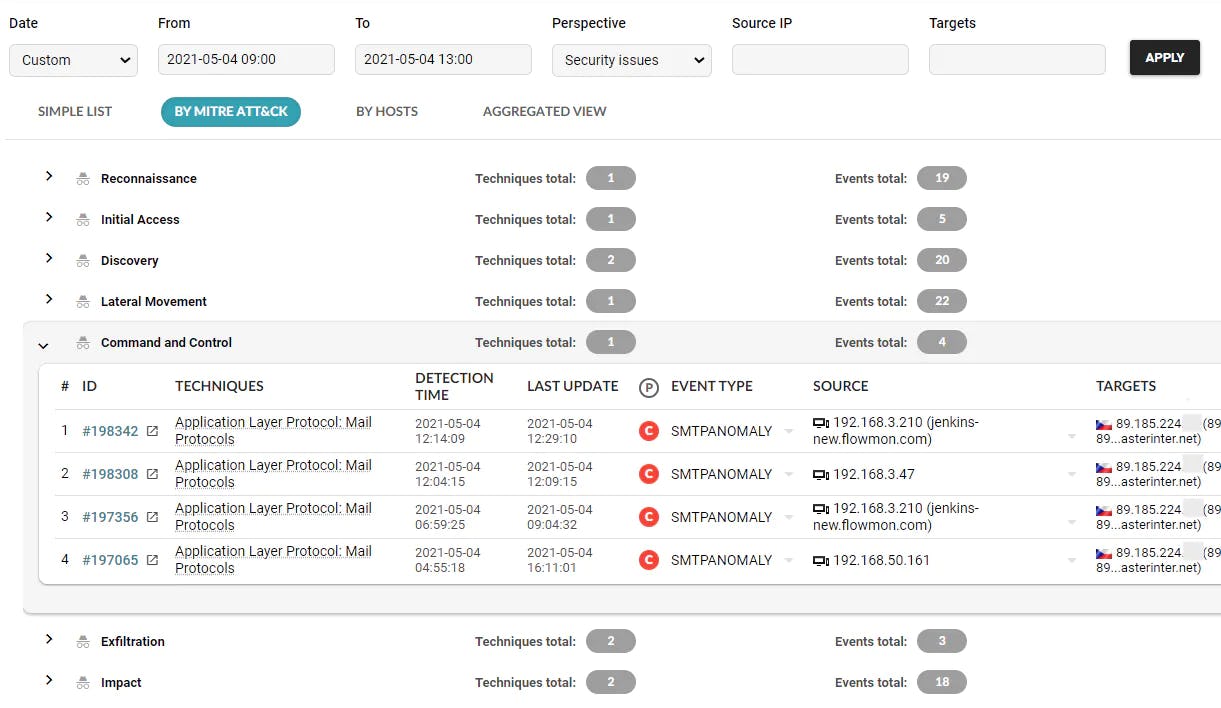Click the circled P priority column icon

[x=649, y=386]
